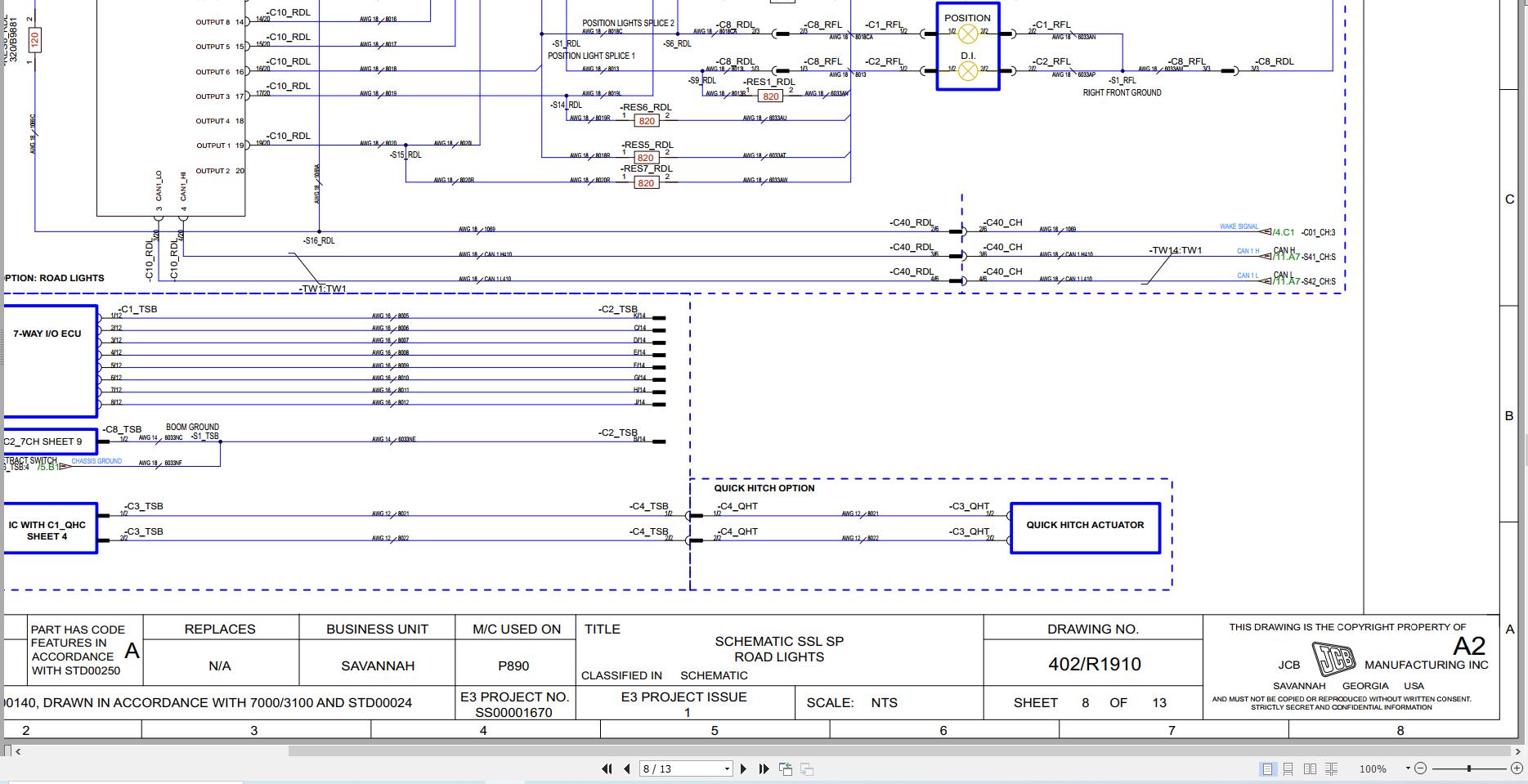The image size is (1528, 784).
Task: Toggle single page view mode
Action: click(x=1268, y=768)
